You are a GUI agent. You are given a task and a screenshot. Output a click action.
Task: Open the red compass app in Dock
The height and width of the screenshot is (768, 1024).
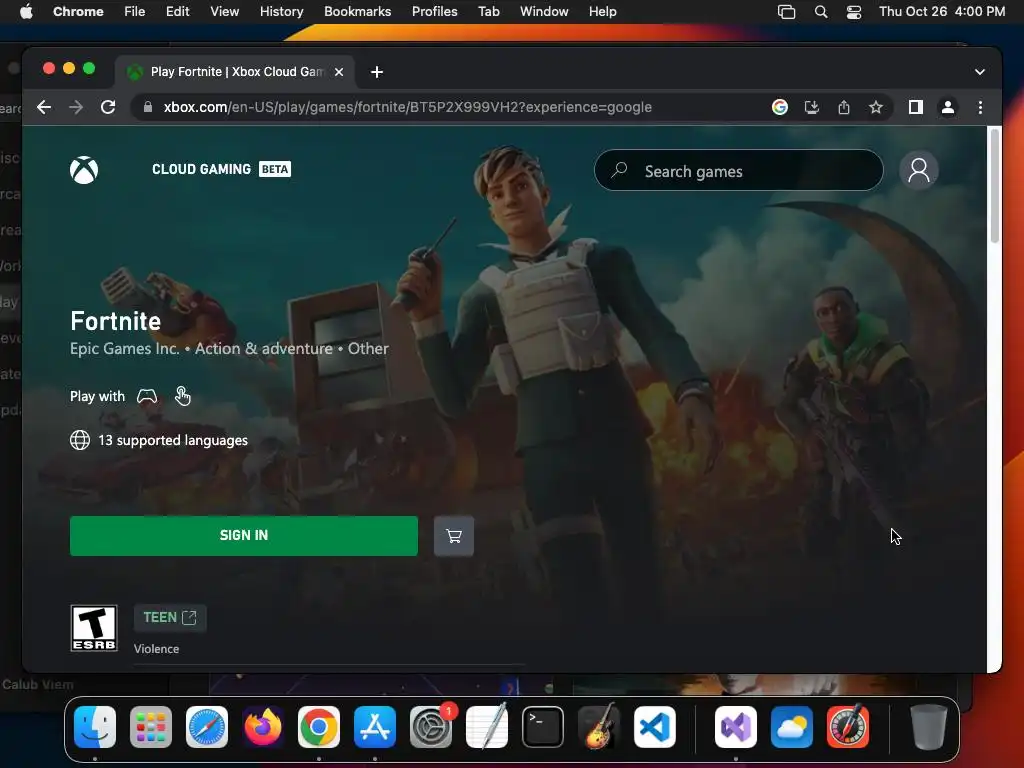[x=848, y=726]
